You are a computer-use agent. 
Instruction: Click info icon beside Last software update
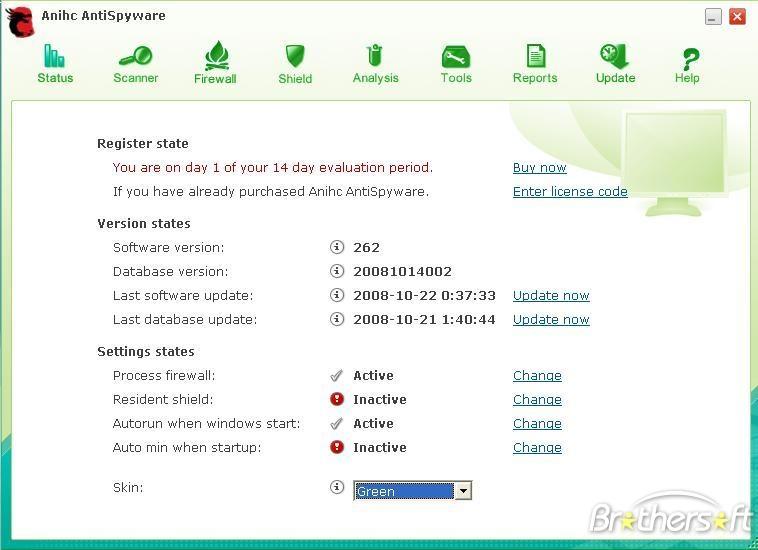[x=336, y=295]
